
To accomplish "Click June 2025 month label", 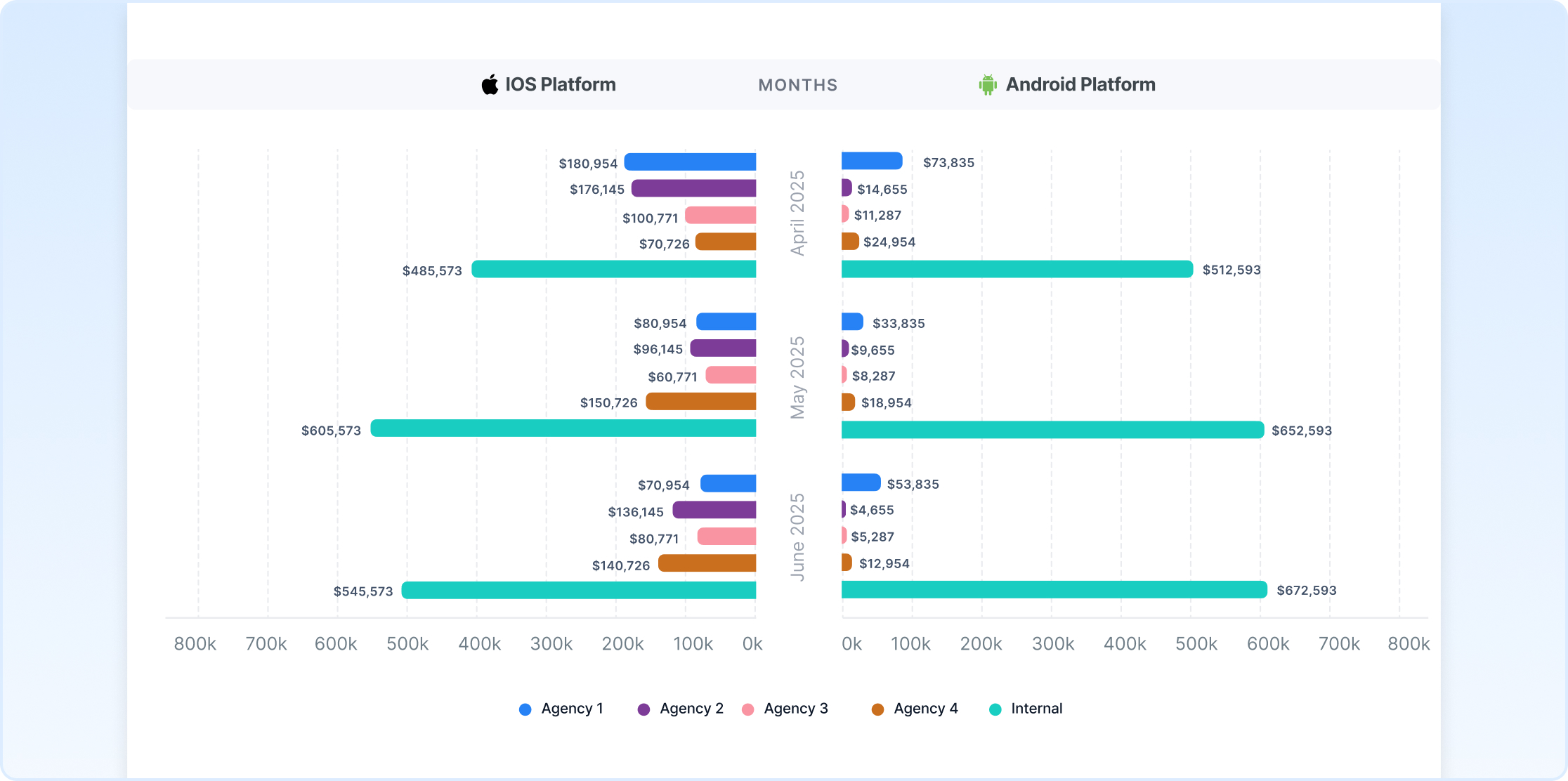I will tap(797, 537).
